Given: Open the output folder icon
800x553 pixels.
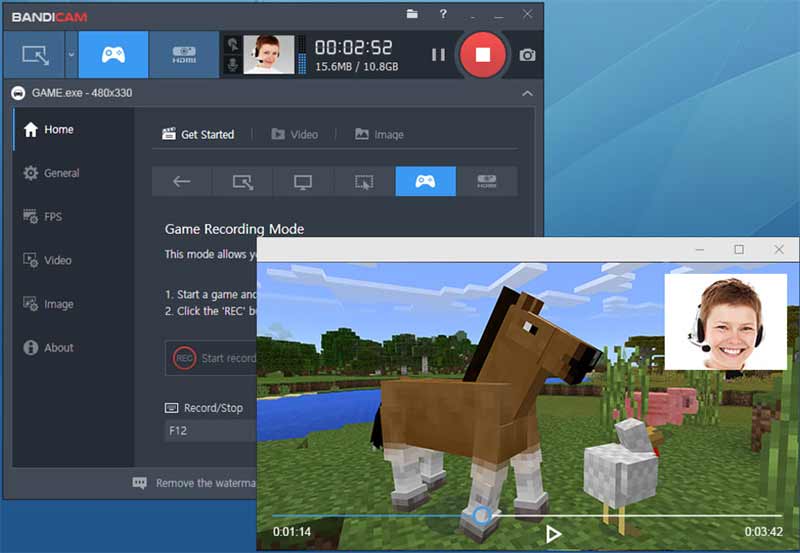Looking at the screenshot, I should coord(412,14).
